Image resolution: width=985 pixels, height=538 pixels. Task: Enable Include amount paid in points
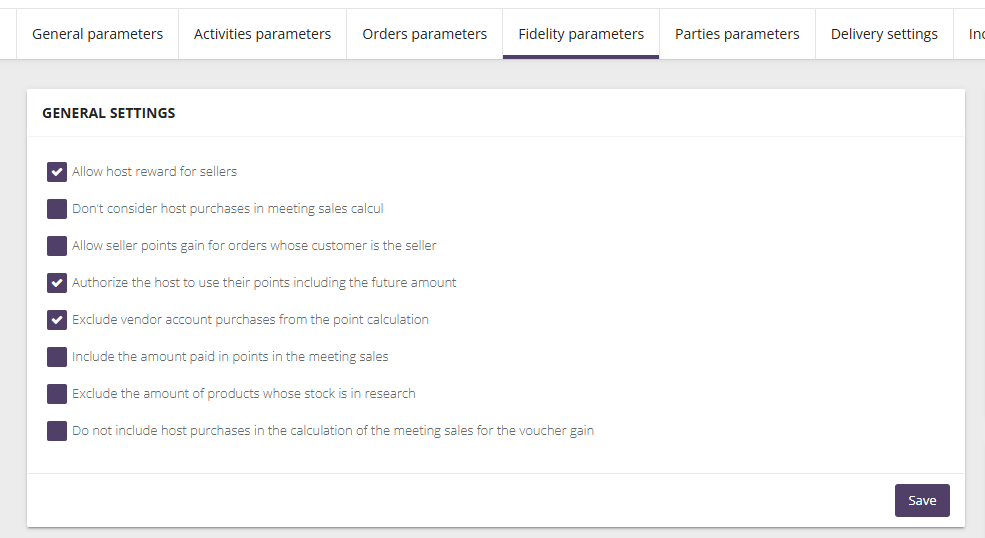point(57,357)
